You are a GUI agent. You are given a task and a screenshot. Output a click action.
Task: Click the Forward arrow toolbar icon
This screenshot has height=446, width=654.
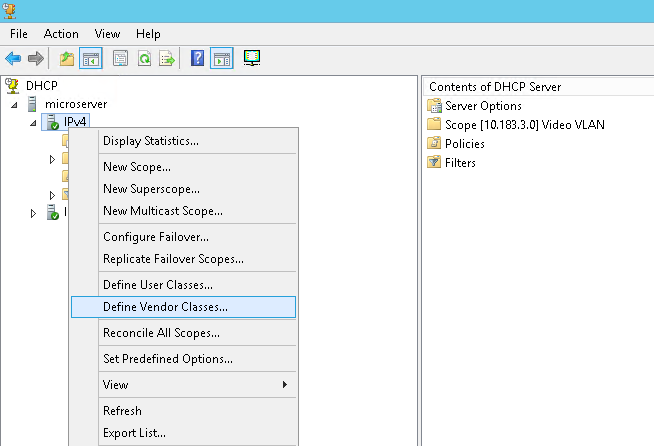[x=36, y=58]
